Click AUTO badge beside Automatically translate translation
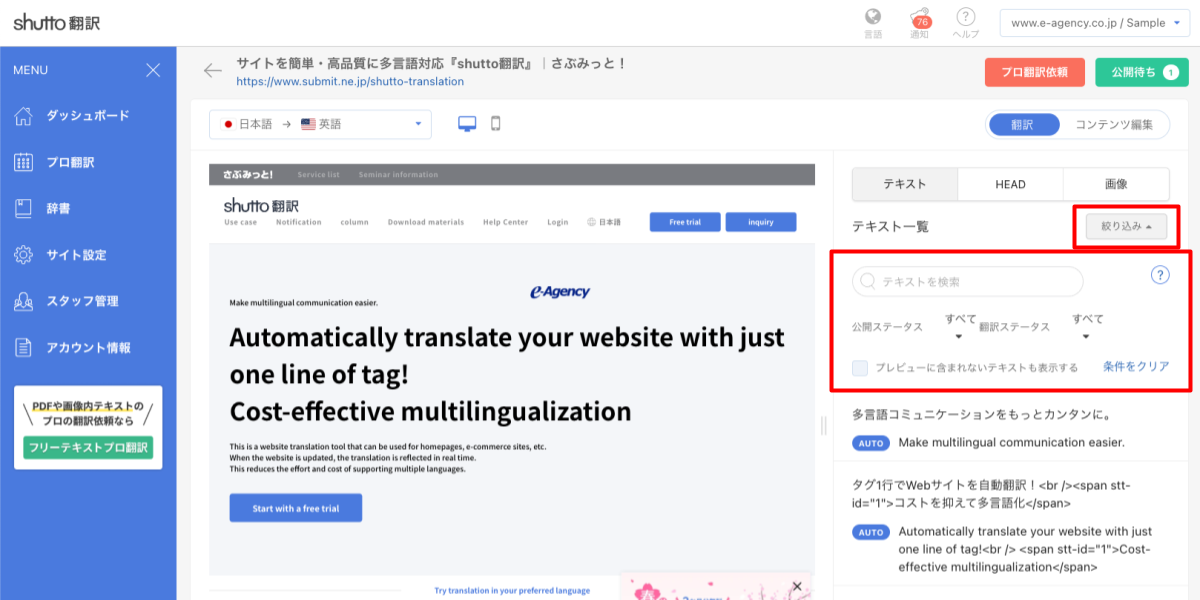Image resolution: width=1200 pixels, height=600 pixels. pos(871,532)
